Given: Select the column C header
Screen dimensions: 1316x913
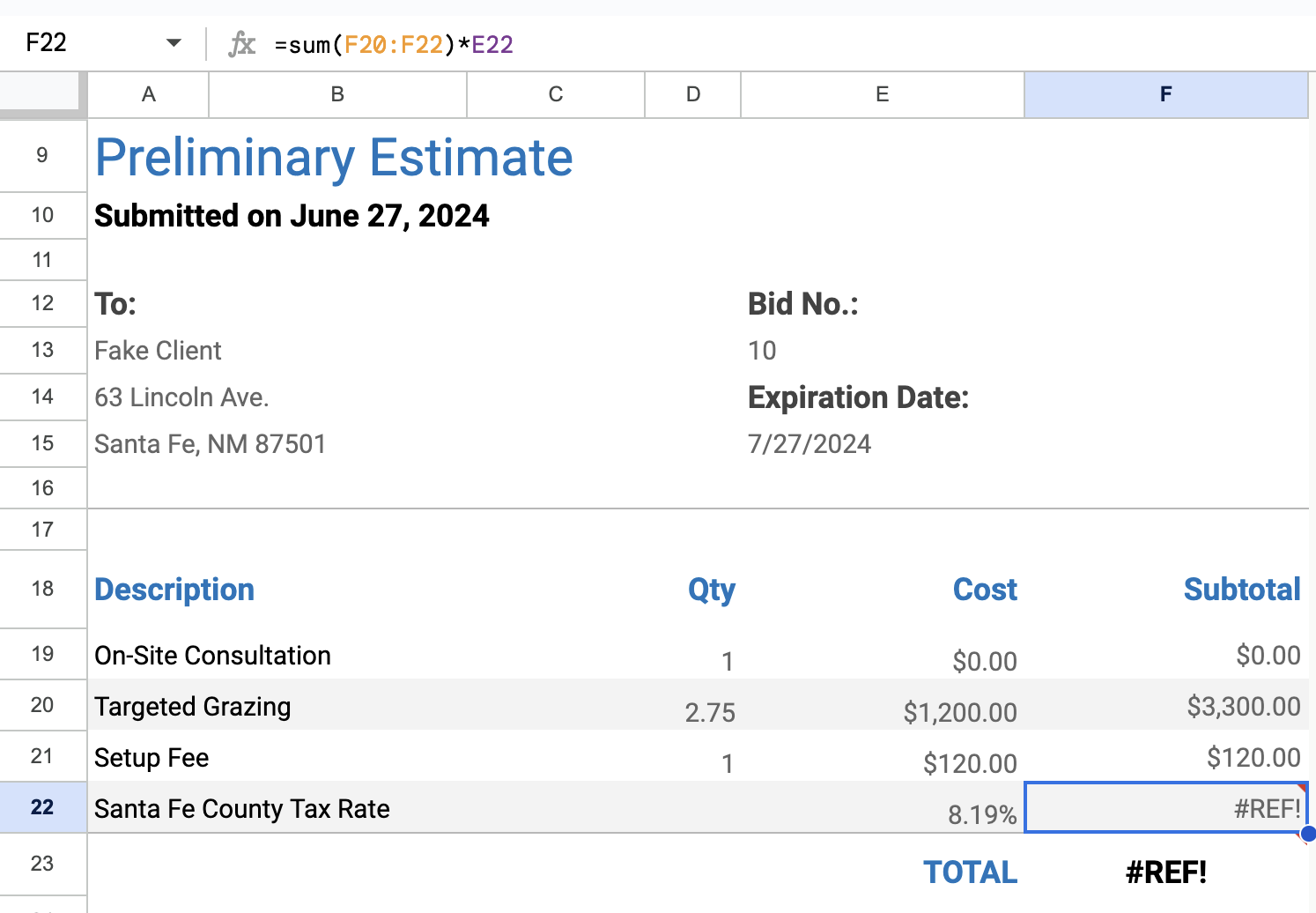Looking at the screenshot, I should [x=556, y=94].
